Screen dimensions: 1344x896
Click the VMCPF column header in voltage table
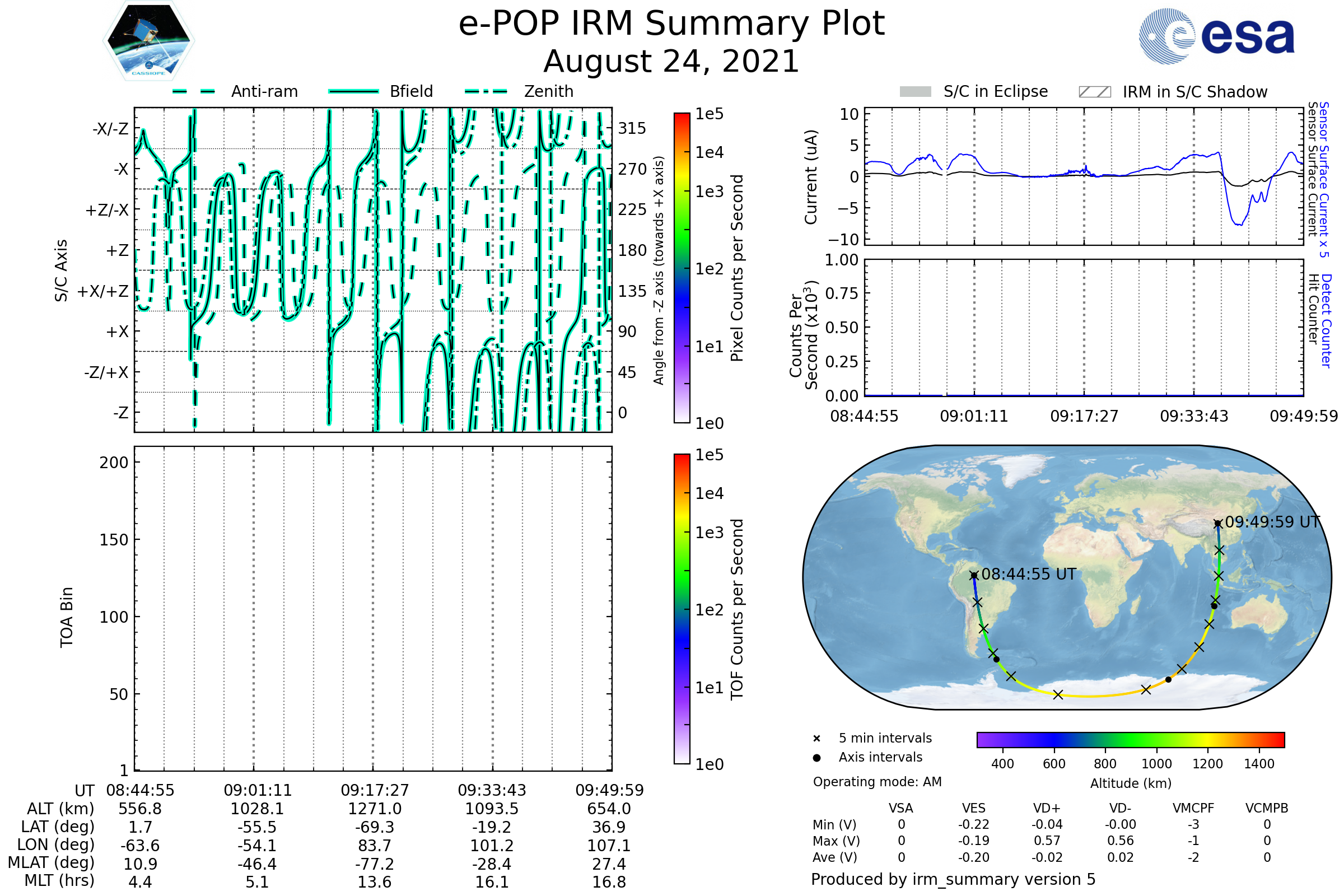(x=1193, y=808)
